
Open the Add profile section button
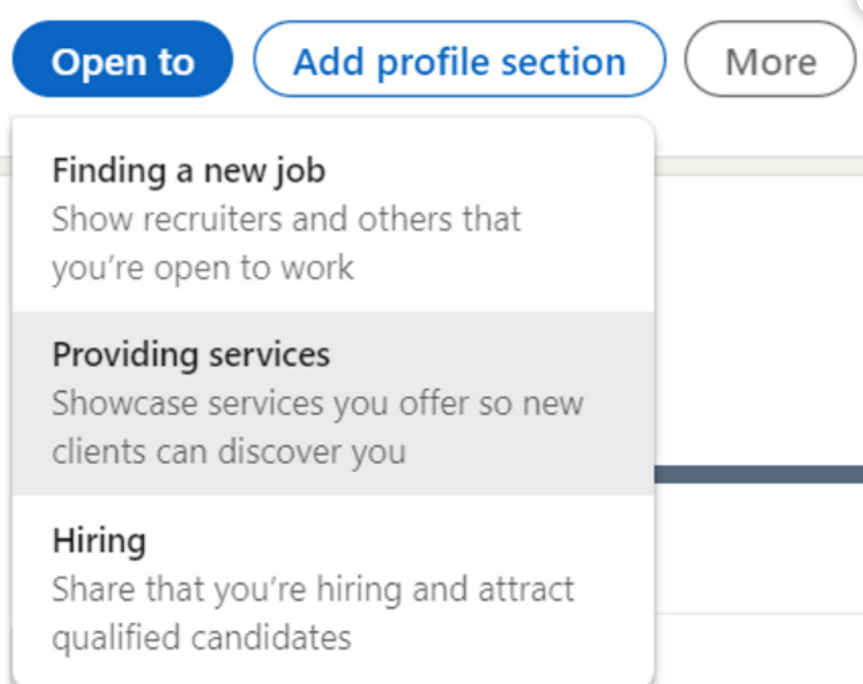(x=460, y=59)
